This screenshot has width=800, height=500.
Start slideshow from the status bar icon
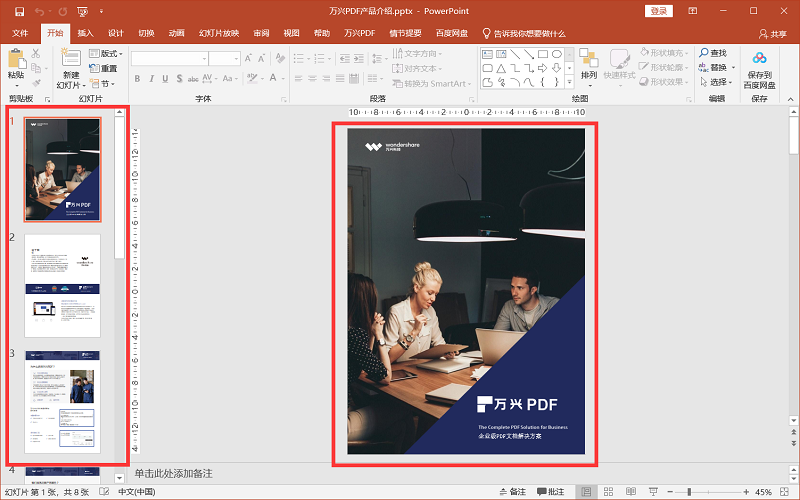655,492
